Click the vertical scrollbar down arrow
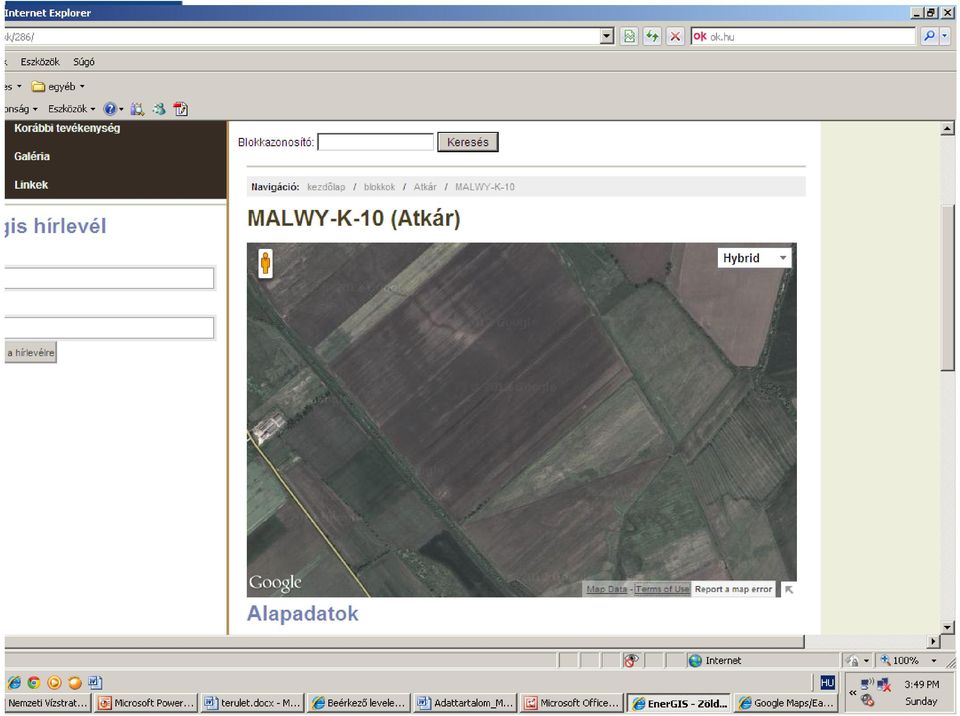This screenshot has height=716, width=960. click(948, 627)
